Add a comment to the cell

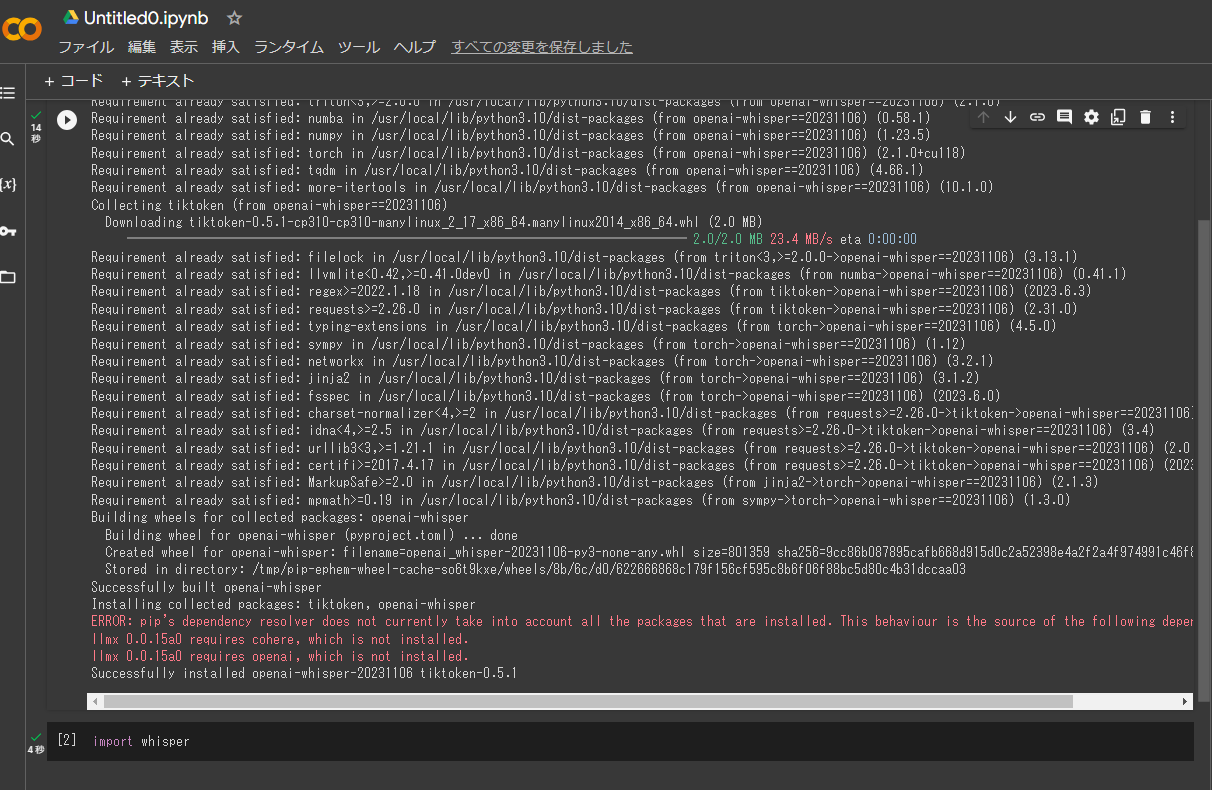(x=1064, y=117)
